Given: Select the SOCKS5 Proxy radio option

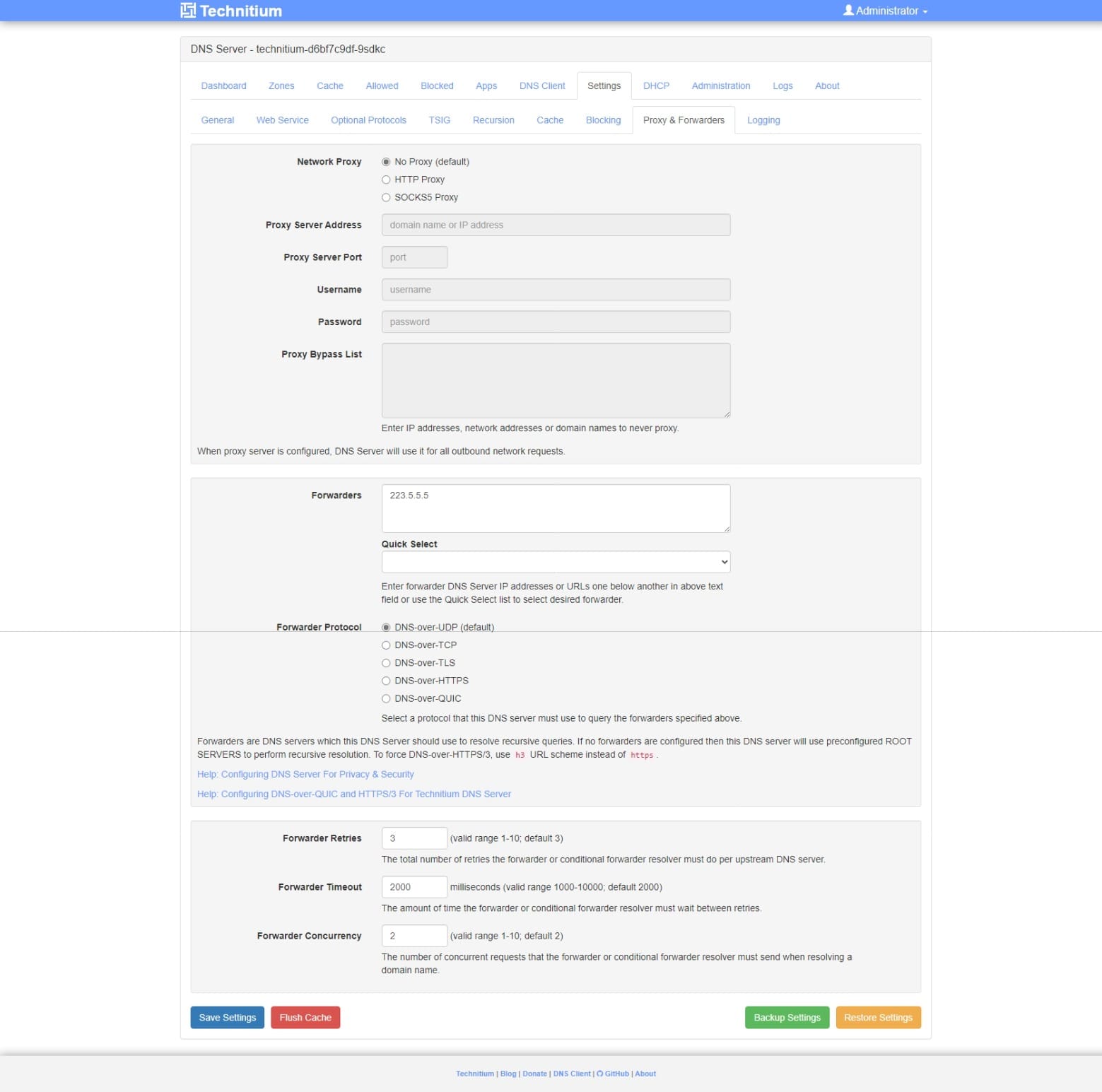Looking at the screenshot, I should click(x=386, y=197).
